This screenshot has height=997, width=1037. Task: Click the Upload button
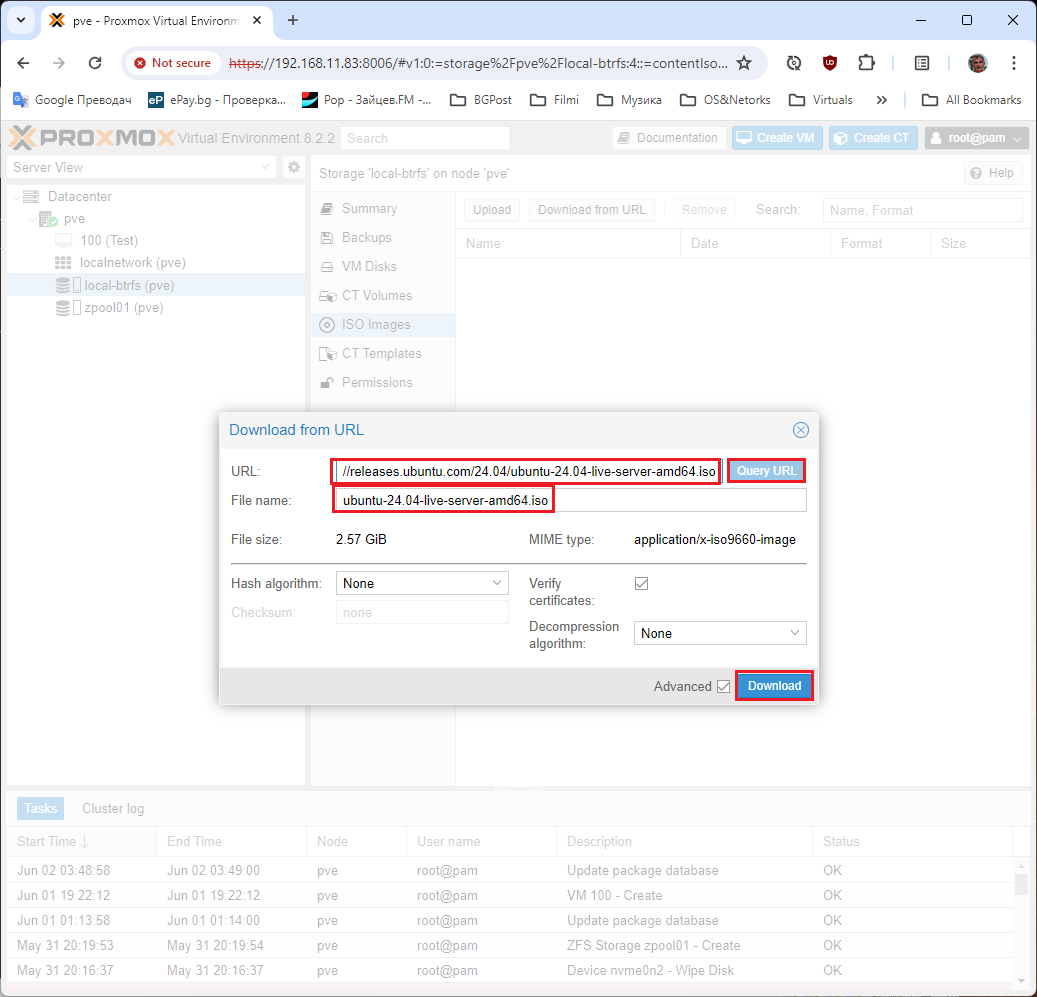[x=491, y=210]
